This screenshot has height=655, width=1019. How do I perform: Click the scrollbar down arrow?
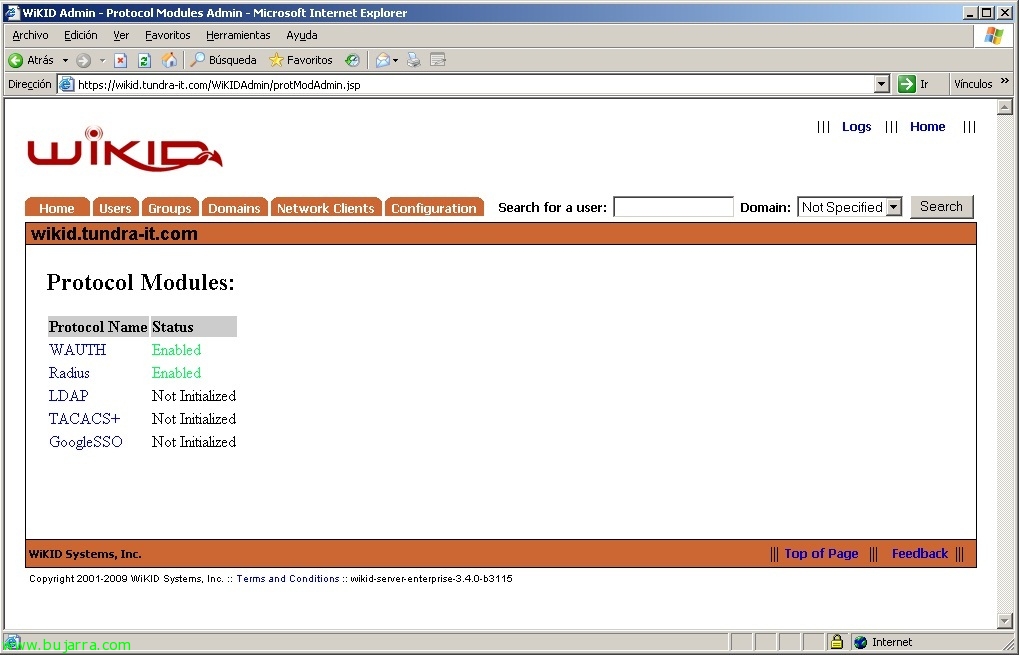[1005, 621]
